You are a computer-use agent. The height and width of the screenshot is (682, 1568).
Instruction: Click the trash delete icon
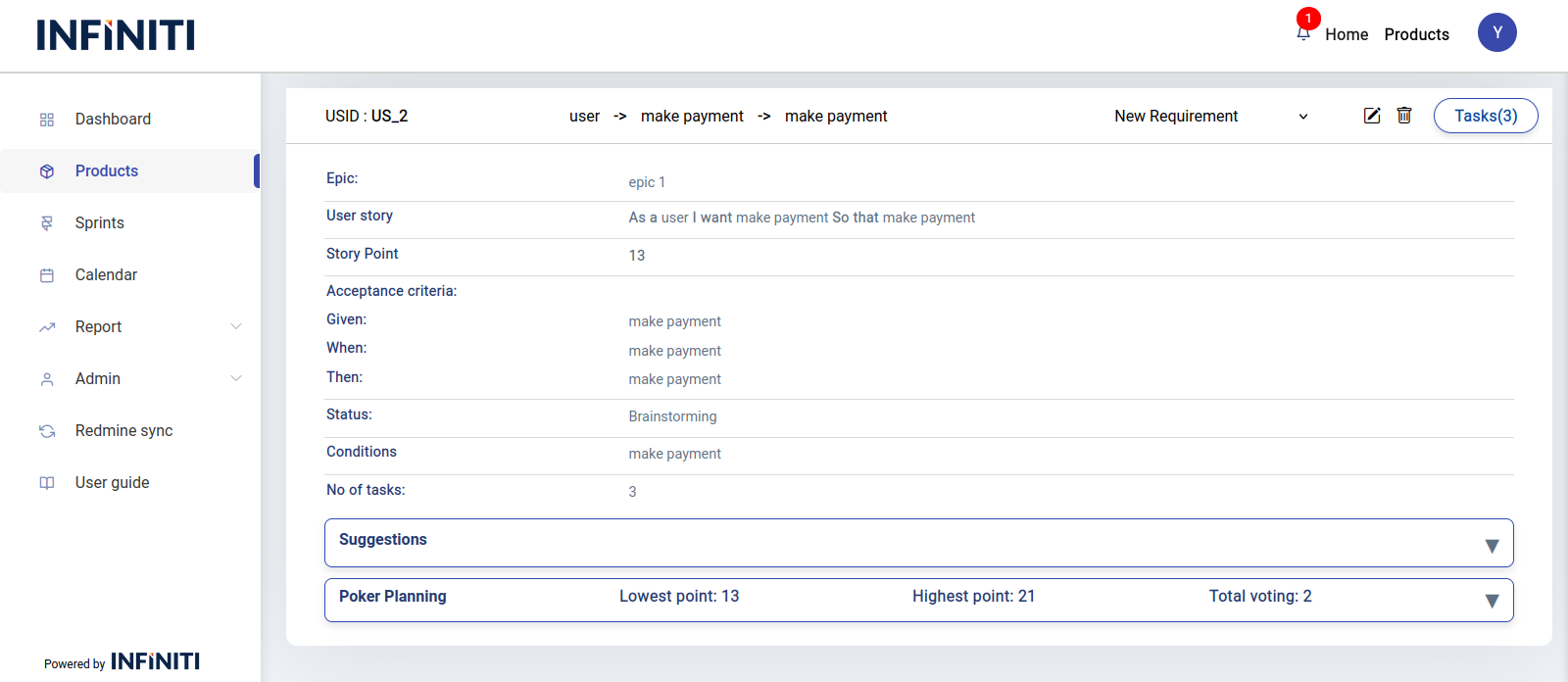pos(1404,116)
